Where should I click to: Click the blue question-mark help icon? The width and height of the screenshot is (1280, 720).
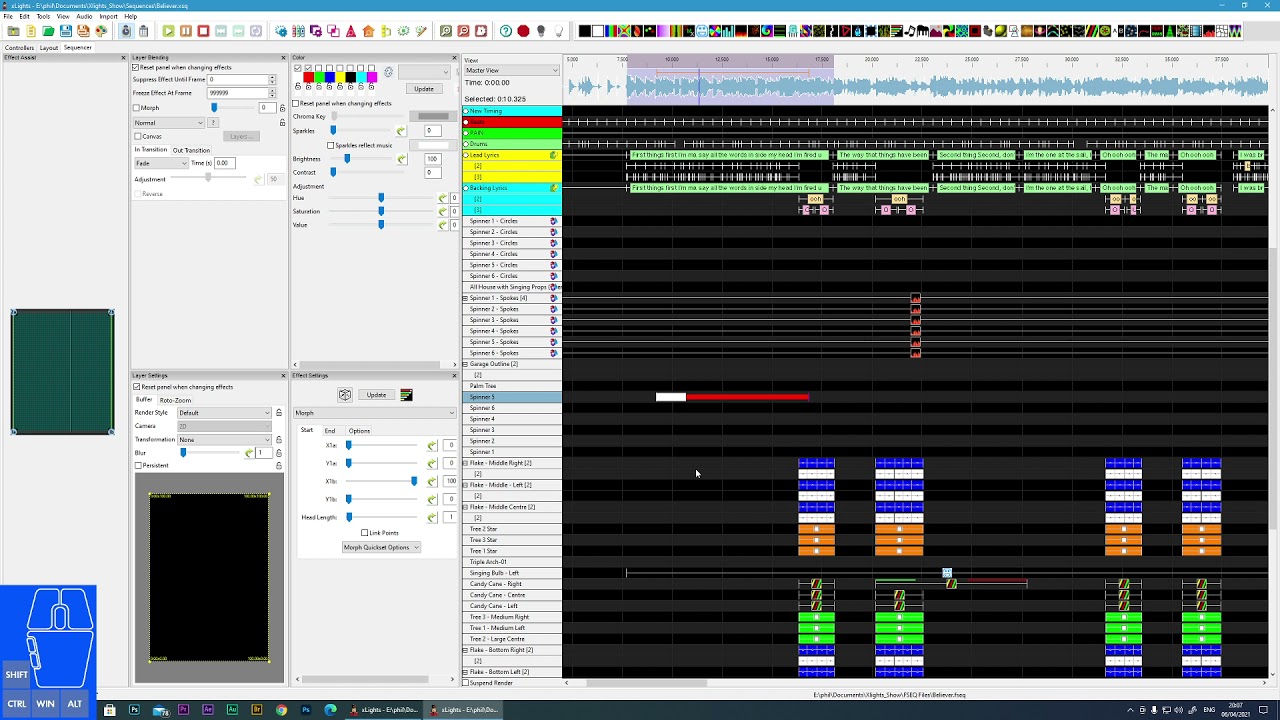point(506,32)
